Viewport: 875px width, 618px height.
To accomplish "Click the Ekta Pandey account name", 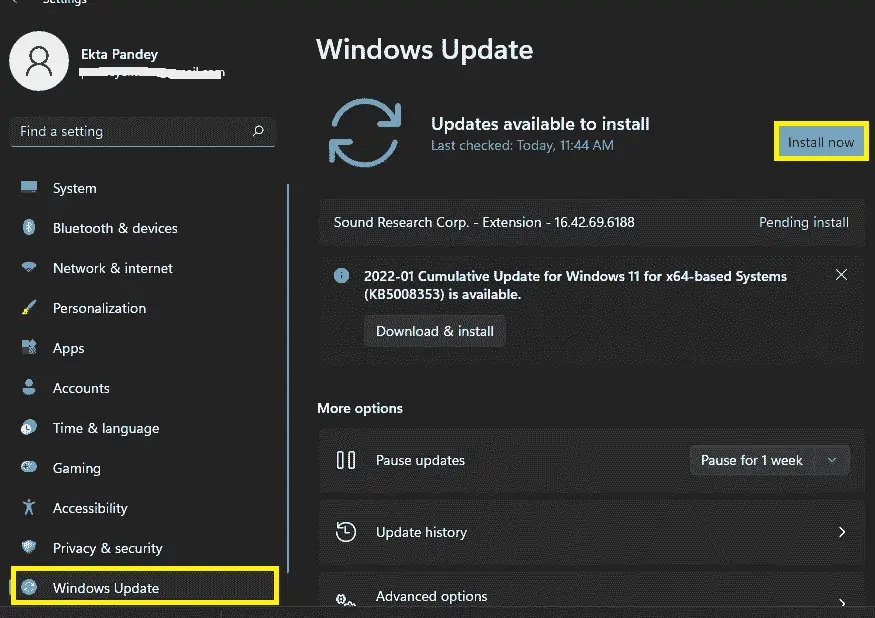I will (x=119, y=54).
